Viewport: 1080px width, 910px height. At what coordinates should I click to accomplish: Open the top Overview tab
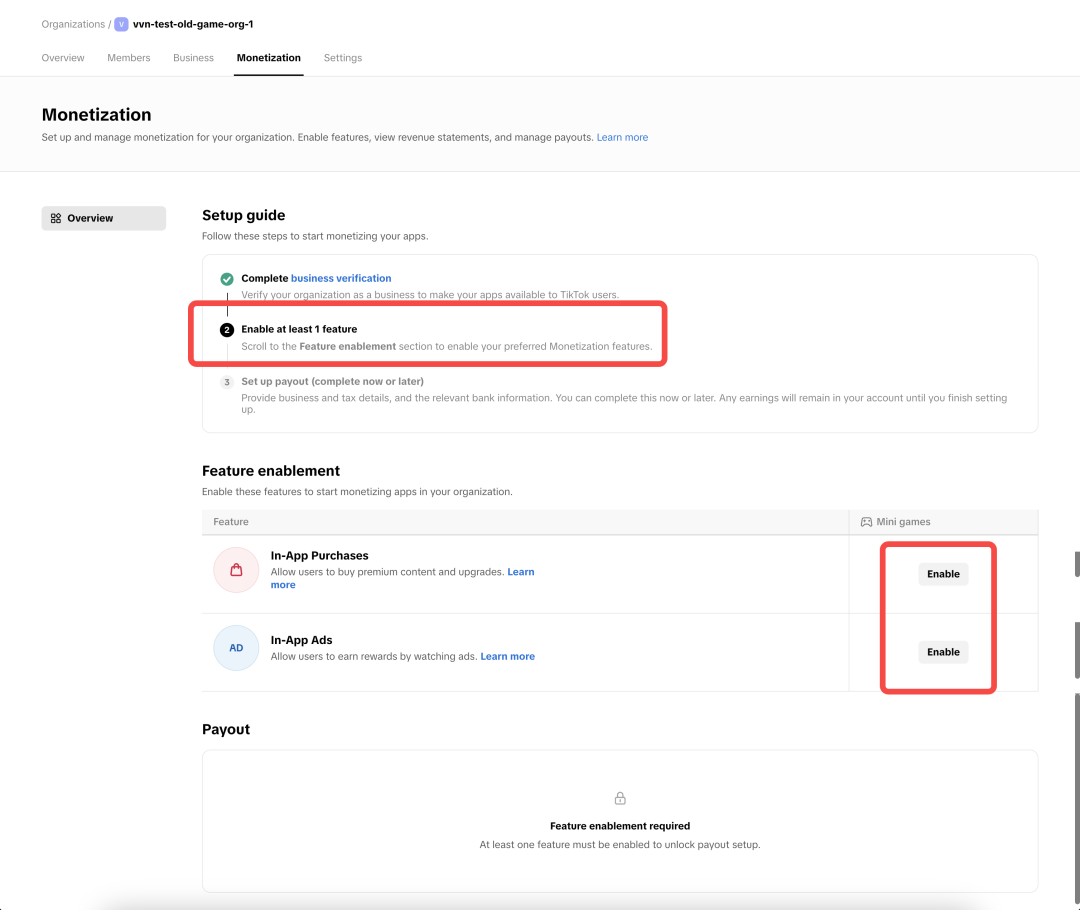(x=63, y=58)
